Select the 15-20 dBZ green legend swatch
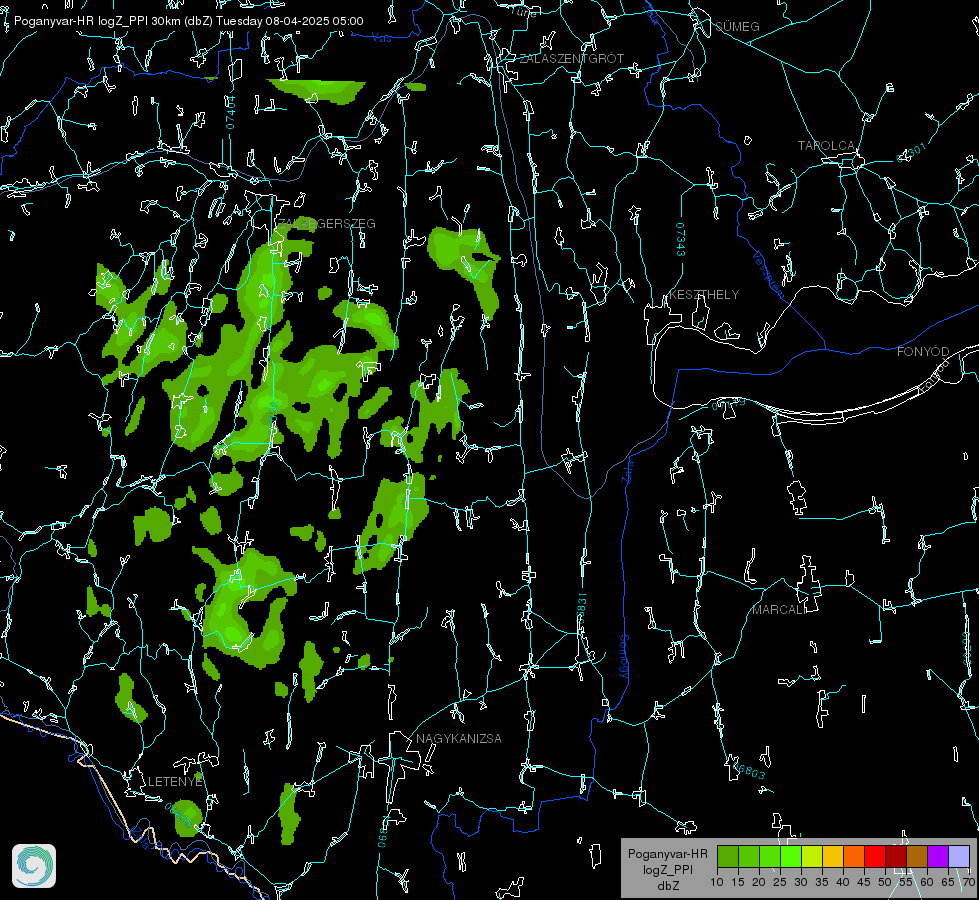The height and width of the screenshot is (900, 979). pyautogui.click(x=749, y=856)
